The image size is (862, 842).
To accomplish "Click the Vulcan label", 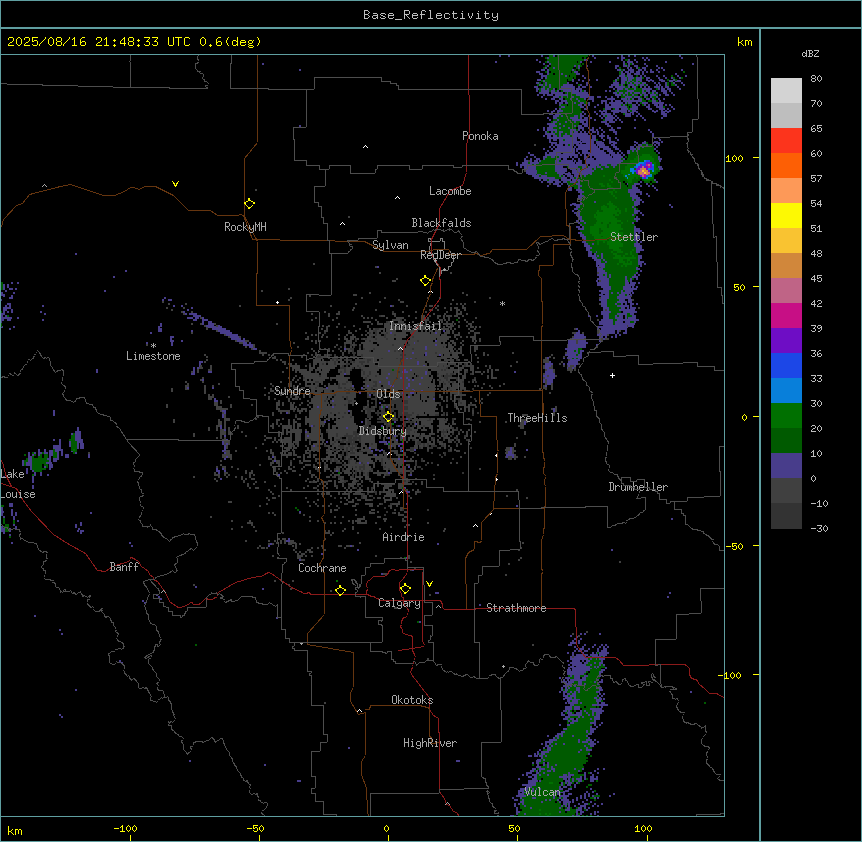I will [x=543, y=792].
